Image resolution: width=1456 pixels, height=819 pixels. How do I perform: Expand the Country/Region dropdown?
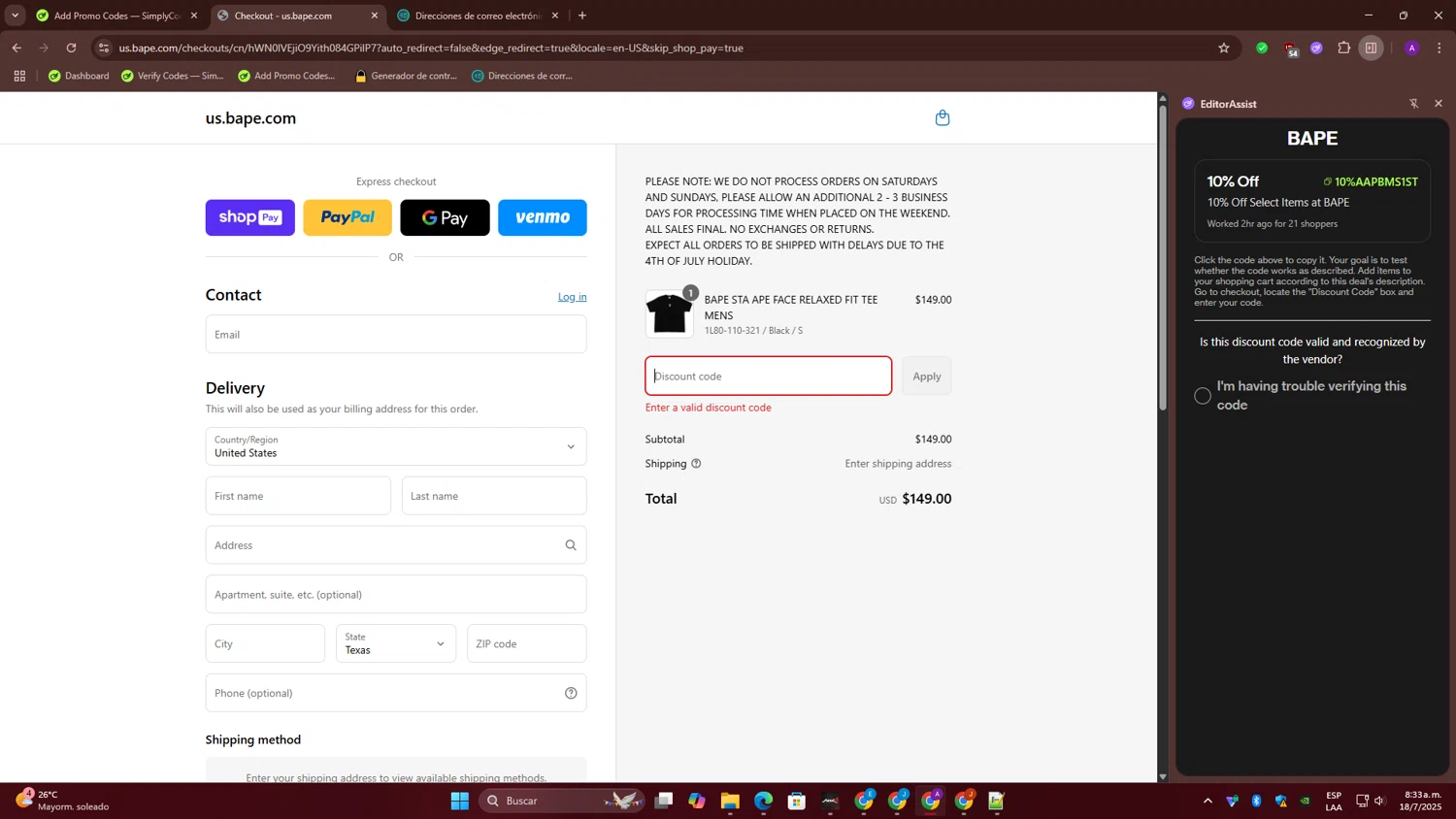[396, 446]
